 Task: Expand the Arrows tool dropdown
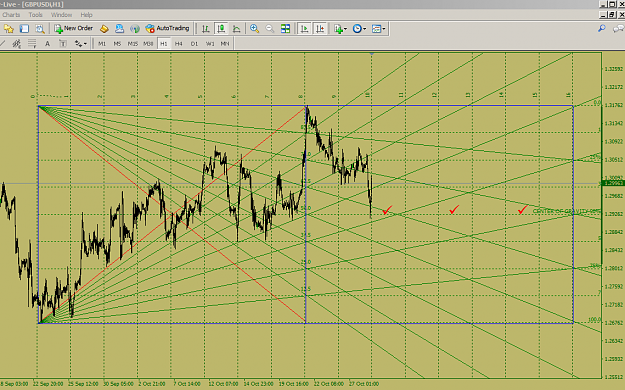[x=85, y=44]
